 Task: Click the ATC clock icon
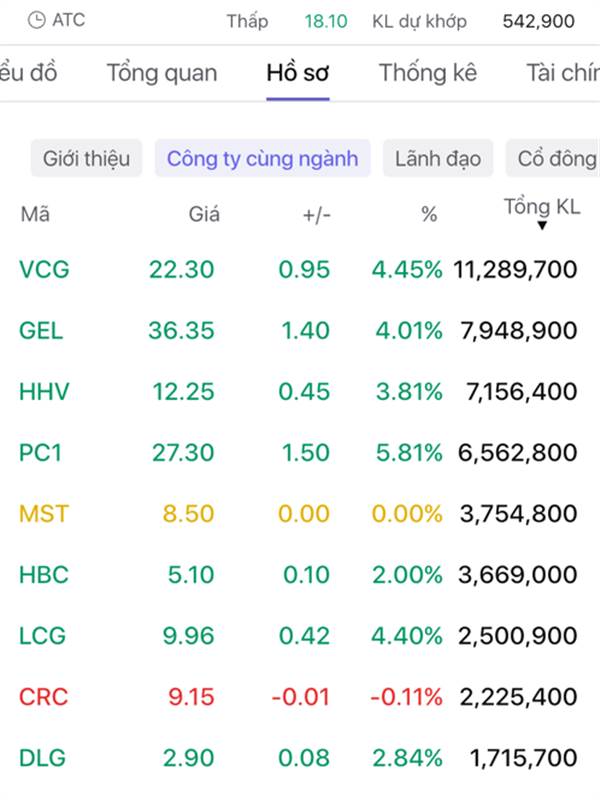[37, 20]
